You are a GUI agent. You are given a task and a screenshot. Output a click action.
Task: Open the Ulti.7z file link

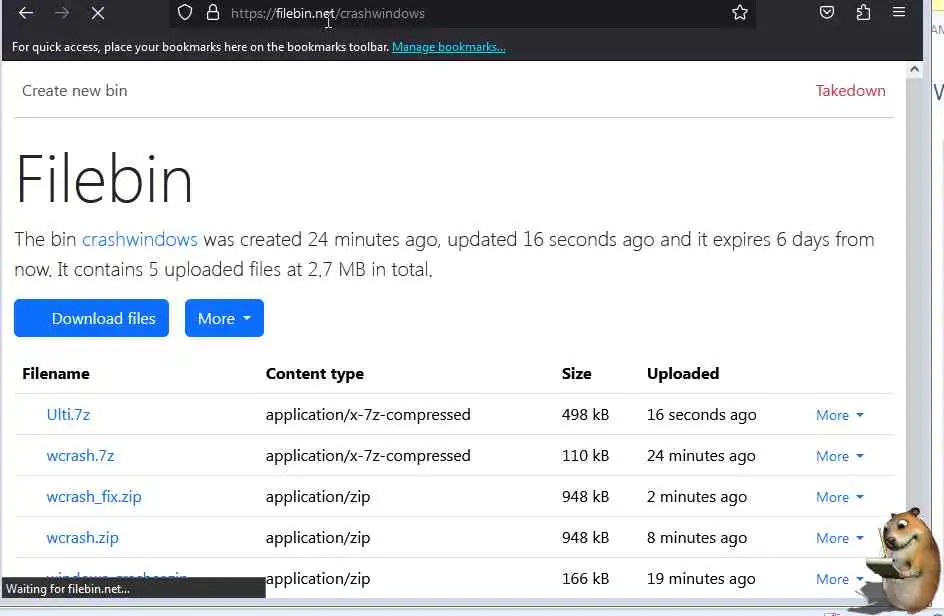[x=68, y=414]
